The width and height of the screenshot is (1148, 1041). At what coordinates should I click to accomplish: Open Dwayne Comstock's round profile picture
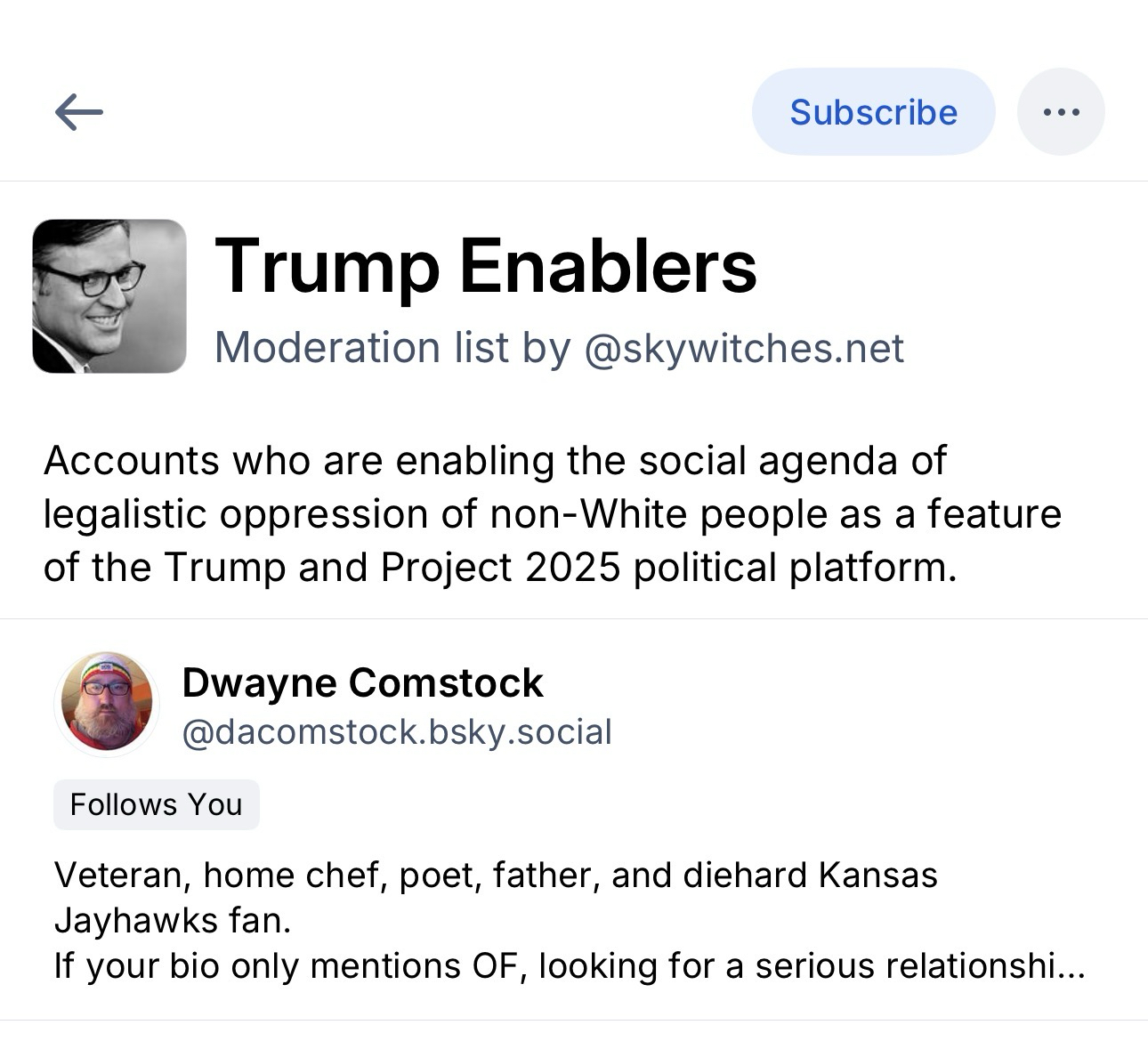(107, 703)
